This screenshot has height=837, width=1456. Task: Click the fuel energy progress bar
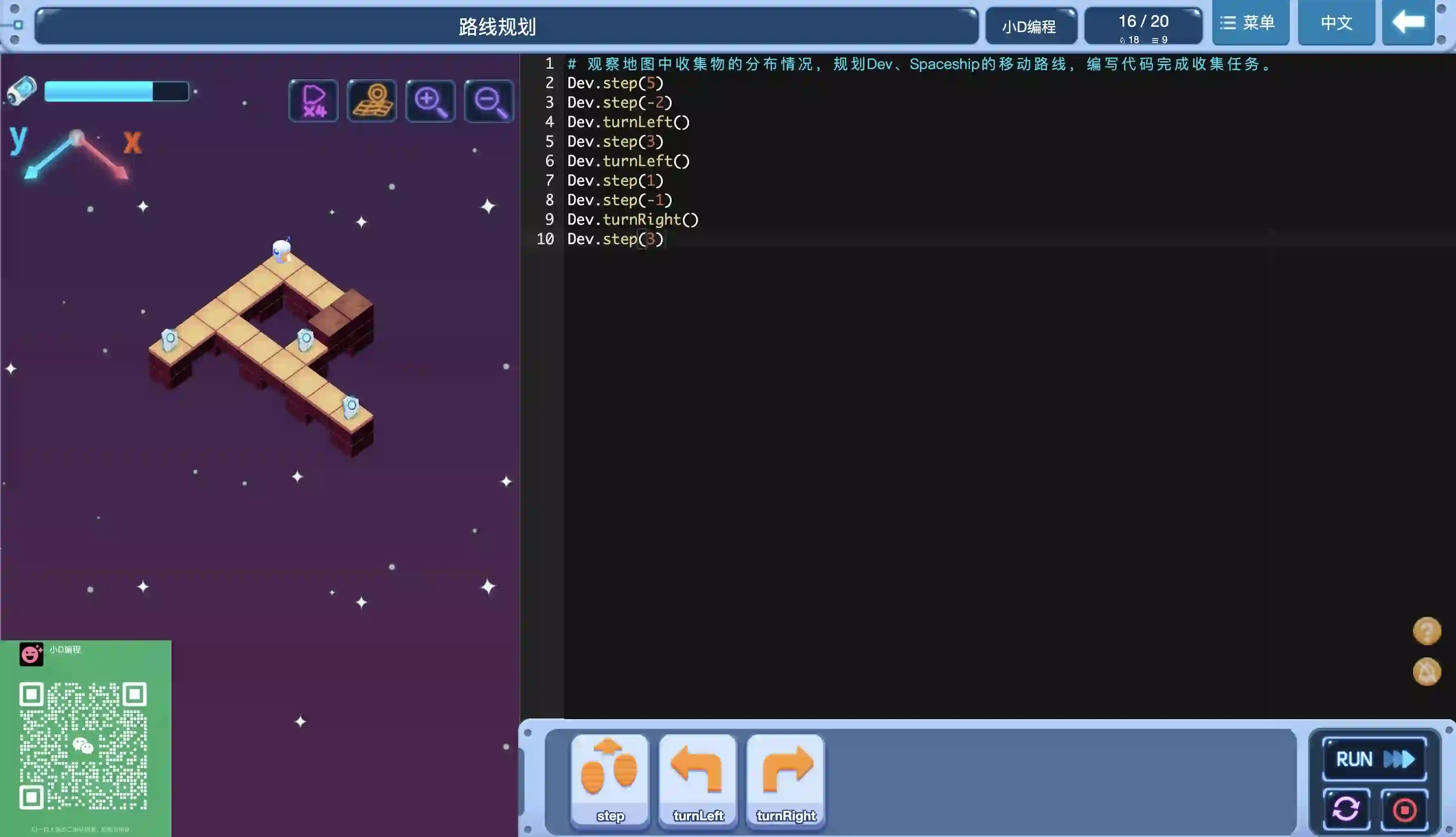click(x=116, y=91)
